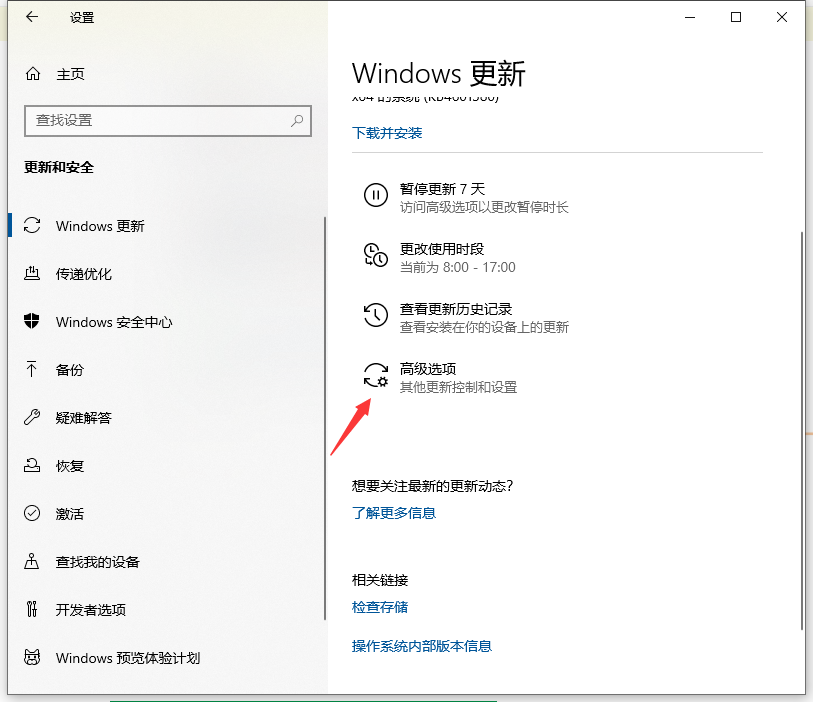Image resolution: width=813 pixels, height=702 pixels.
Task: Select Windows 更新 in the sidebar
Action: pyautogui.click(x=99, y=226)
